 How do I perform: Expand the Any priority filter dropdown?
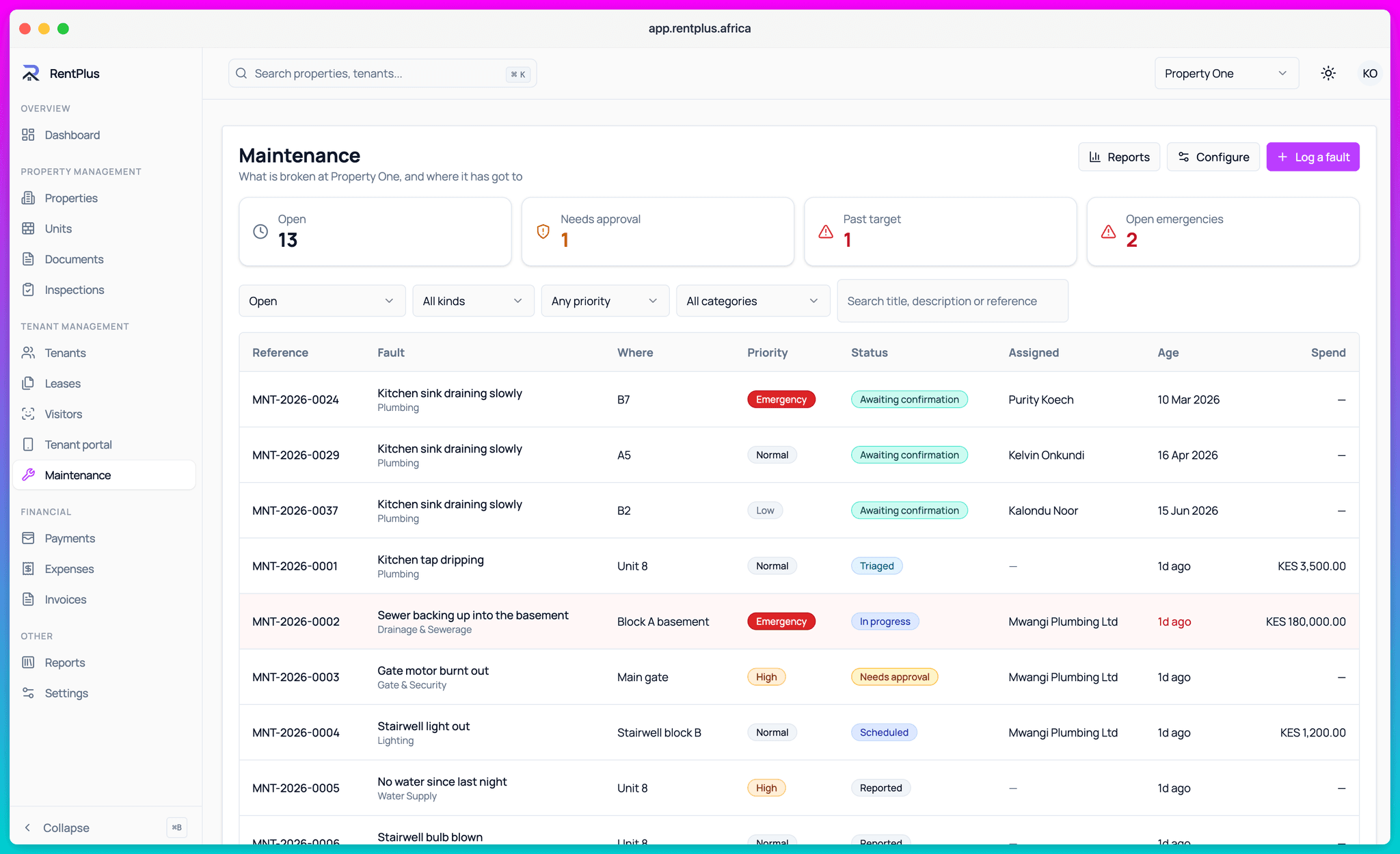(x=605, y=301)
